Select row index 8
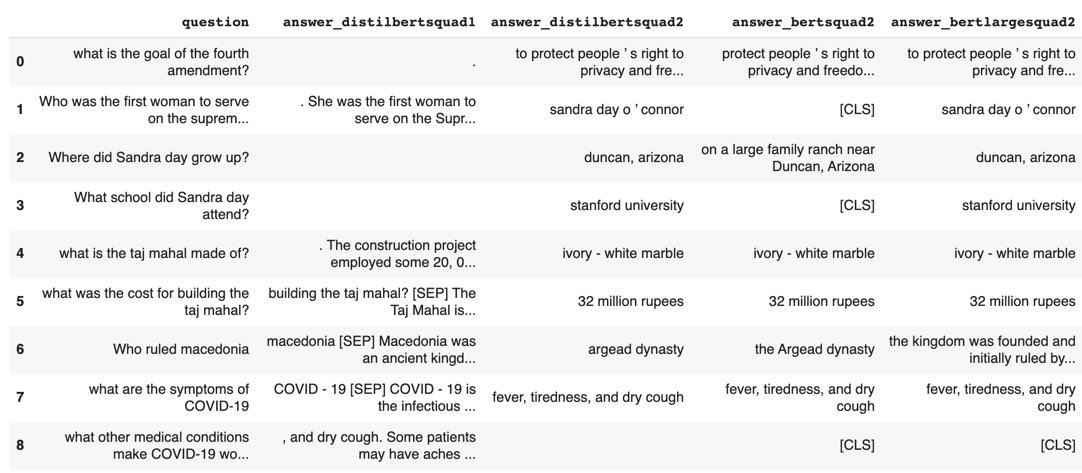Image resolution: width=1082 pixels, height=473 pixels. [x=20, y=445]
